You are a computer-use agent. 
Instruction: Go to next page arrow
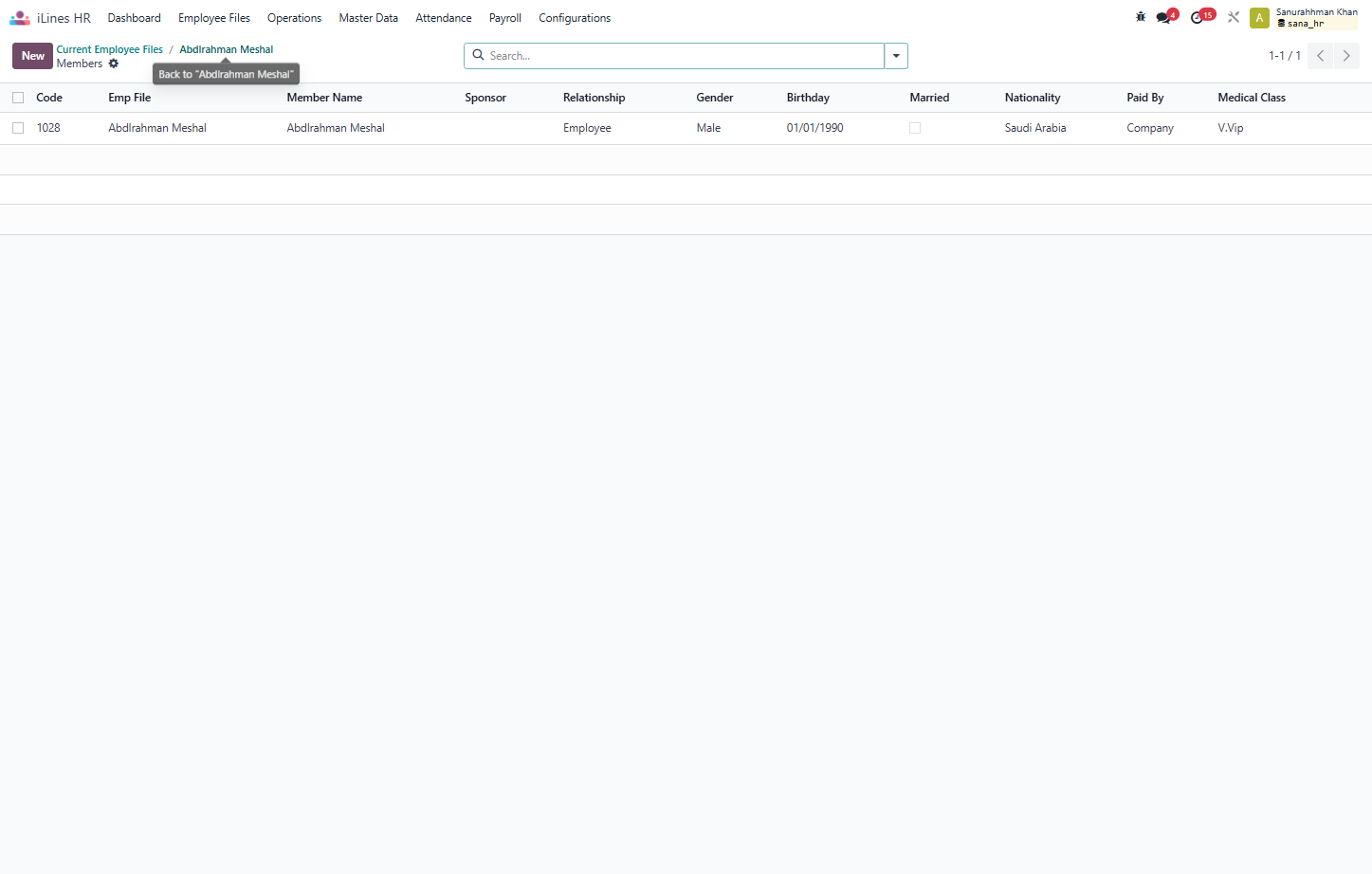coord(1346,56)
